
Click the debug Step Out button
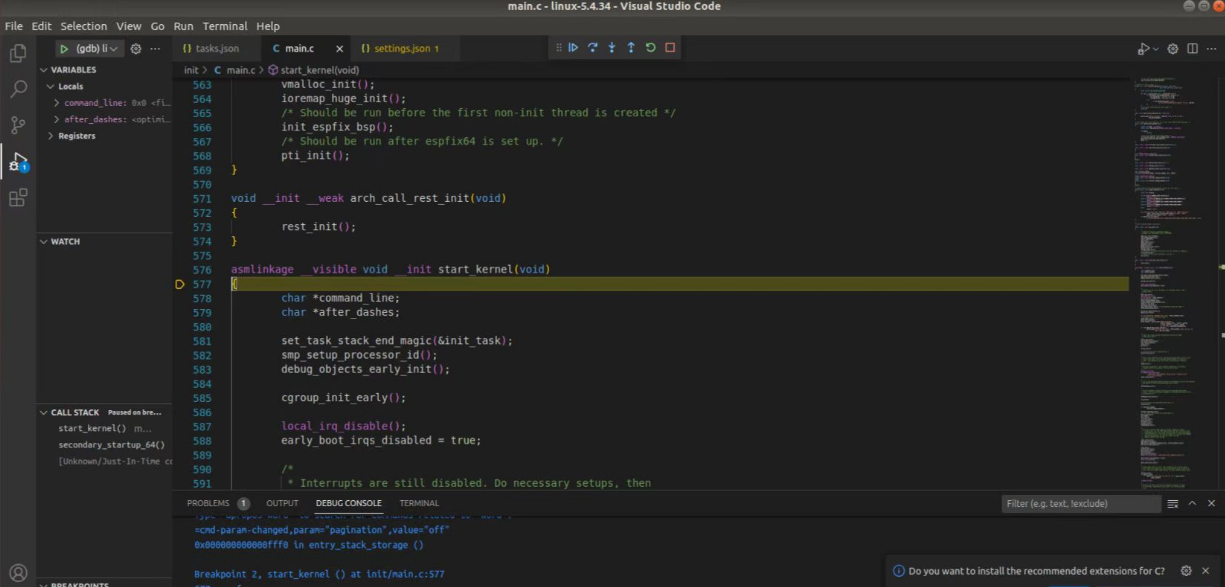pyautogui.click(x=631, y=47)
